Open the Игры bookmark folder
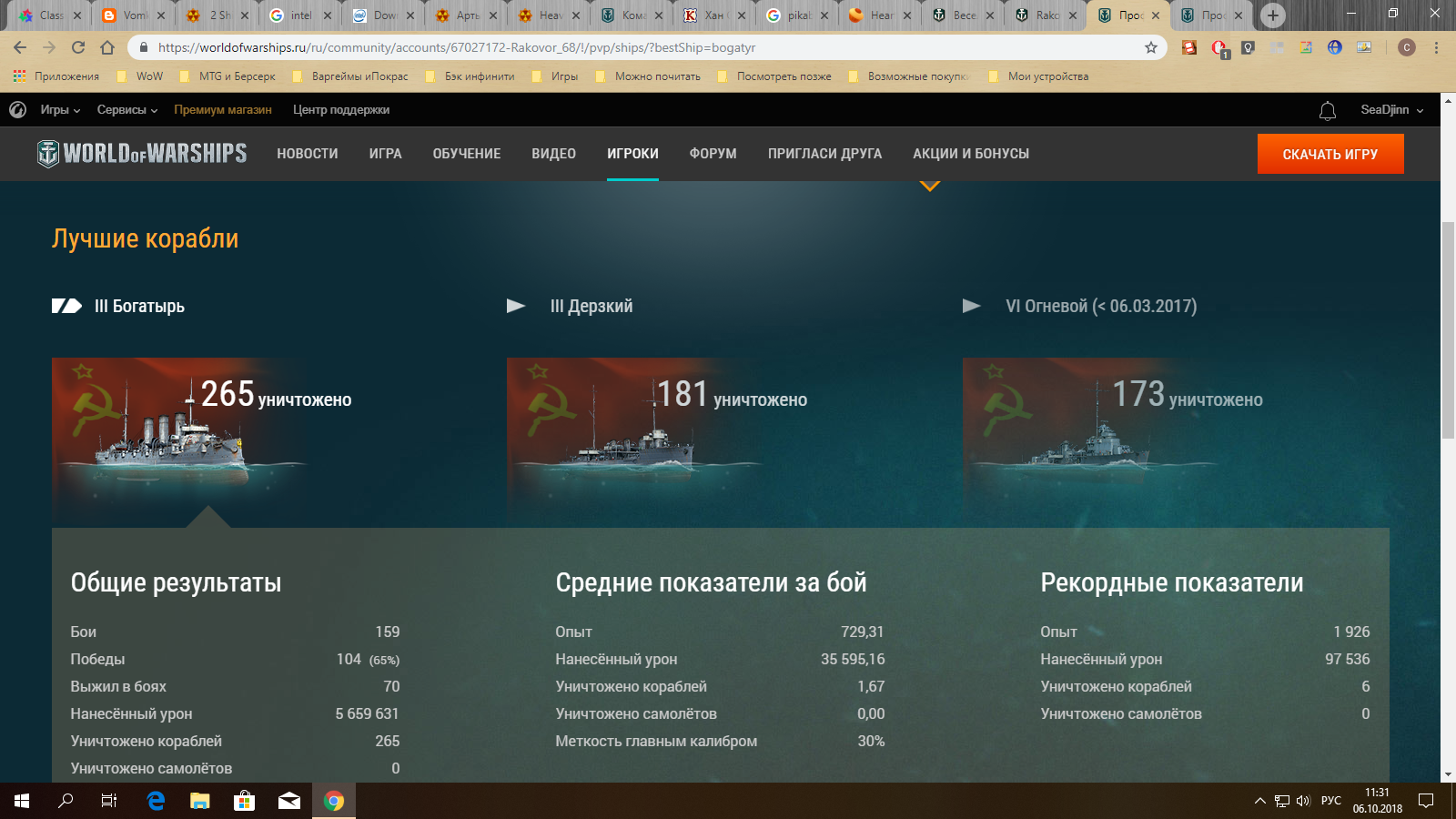The width and height of the screenshot is (1456, 819). [x=555, y=76]
